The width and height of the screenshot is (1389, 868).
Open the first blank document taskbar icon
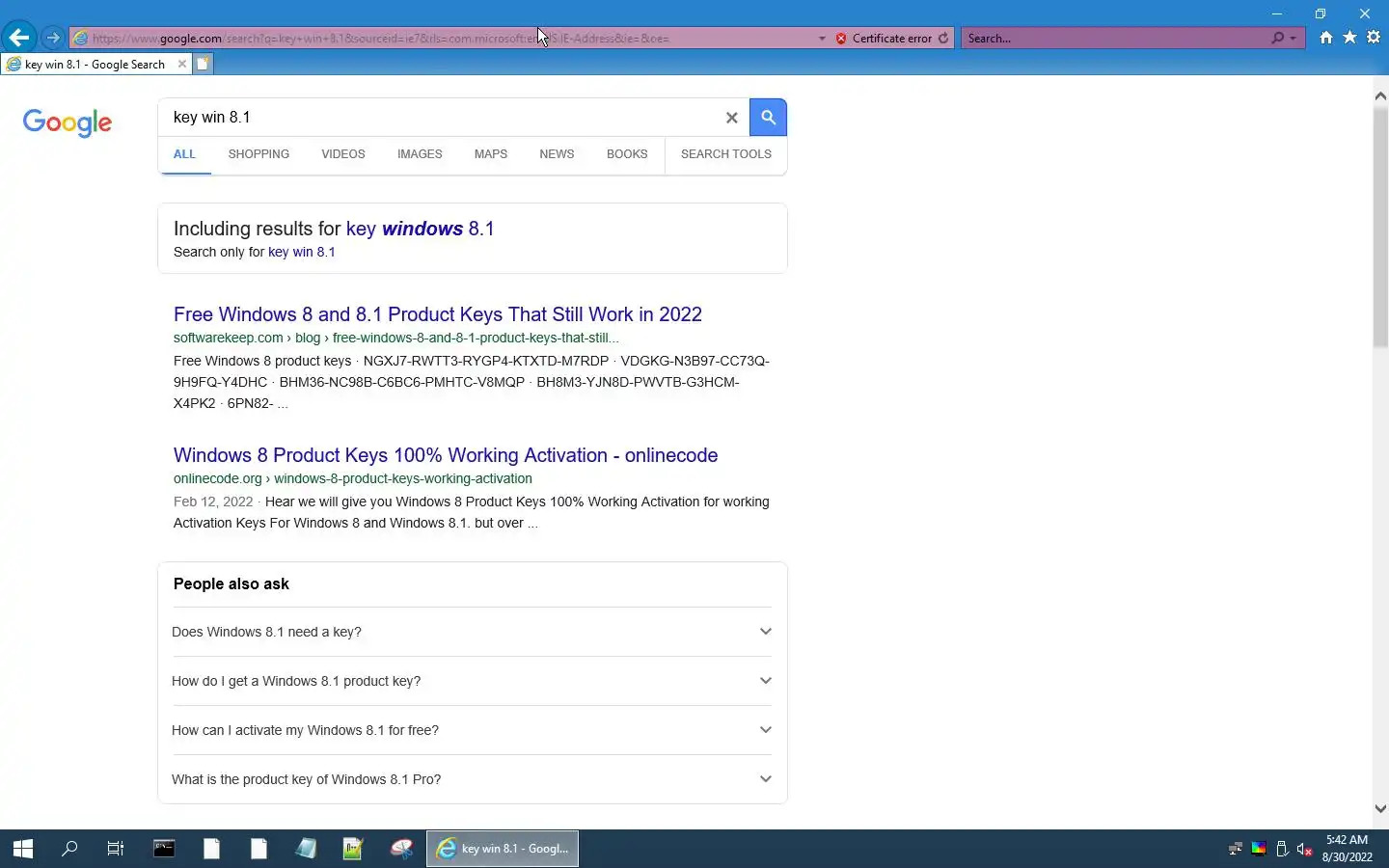coord(211,849)
